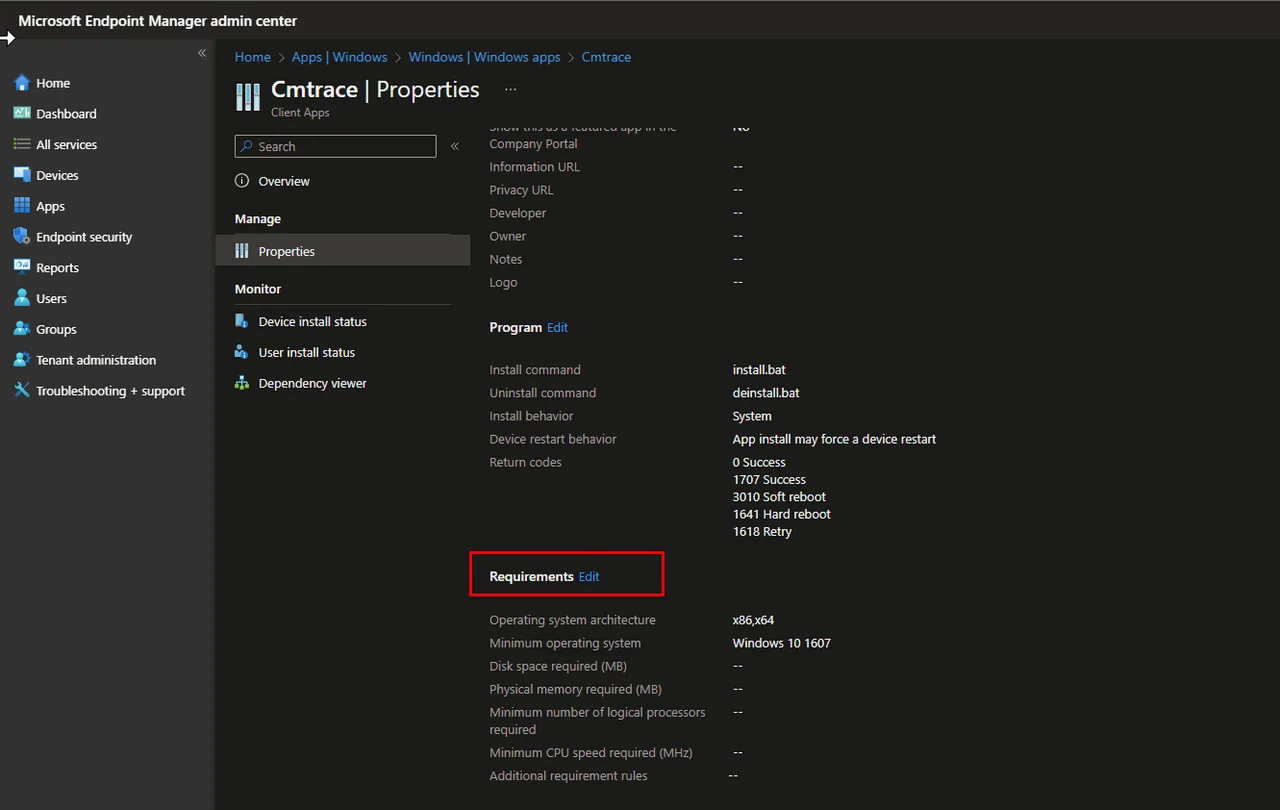This screenshot has height=810, width=1280.
Task: Open Devices icon in sidebar
Action: (x=22, y=175)
